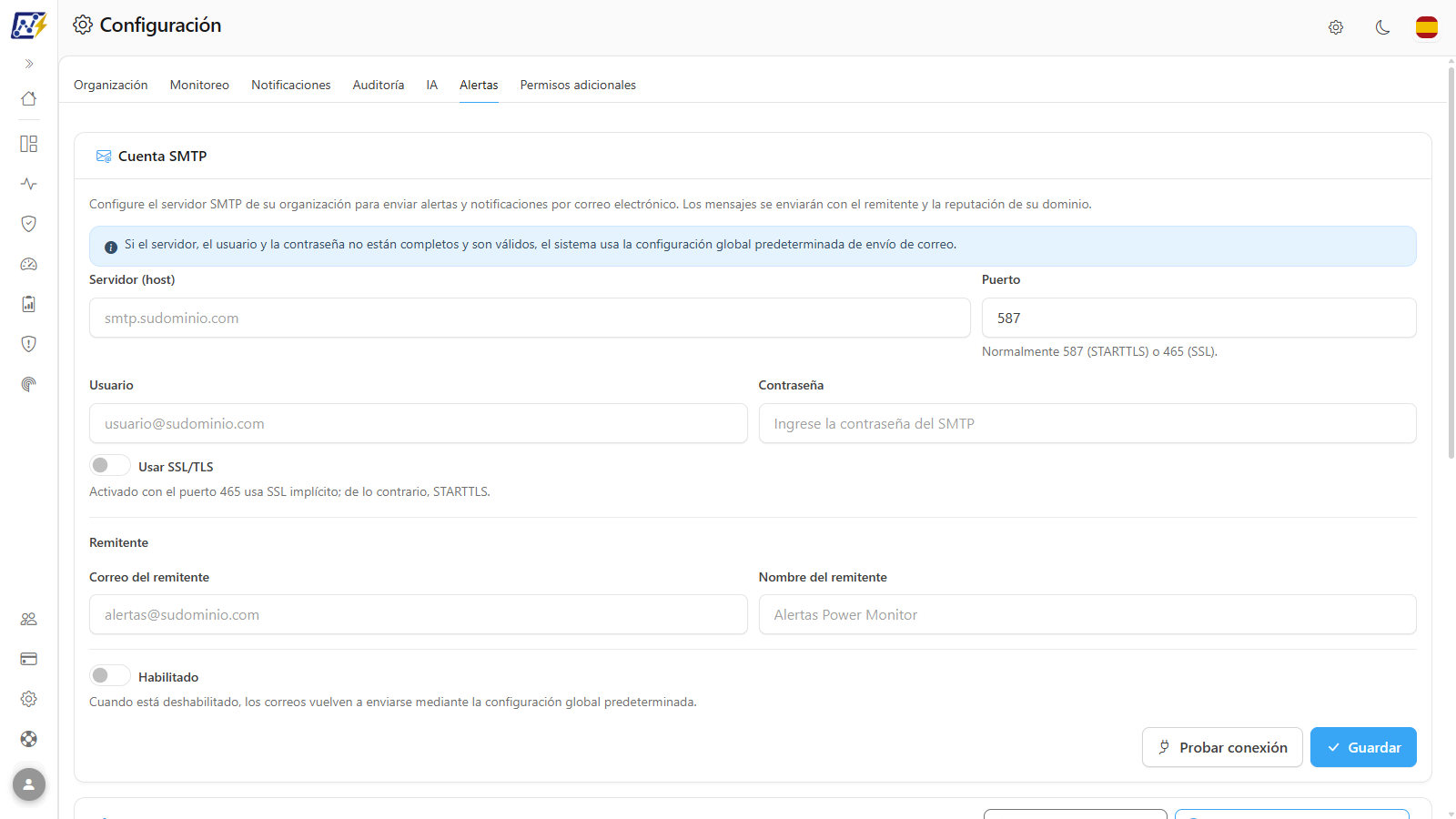Click the page vertical scrollbar
Screen dimensions: 1456x819
tap(1451, 262)
